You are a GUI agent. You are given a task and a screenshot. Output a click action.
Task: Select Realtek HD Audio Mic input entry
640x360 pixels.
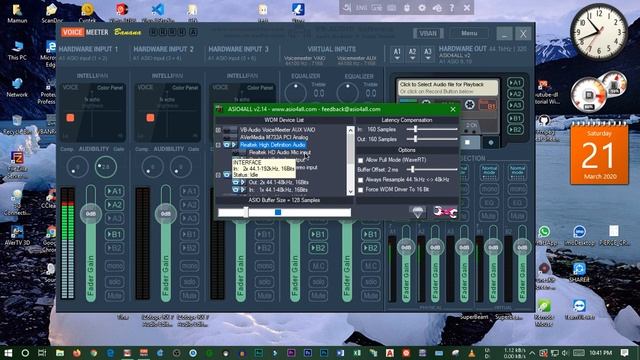[280, 152]
